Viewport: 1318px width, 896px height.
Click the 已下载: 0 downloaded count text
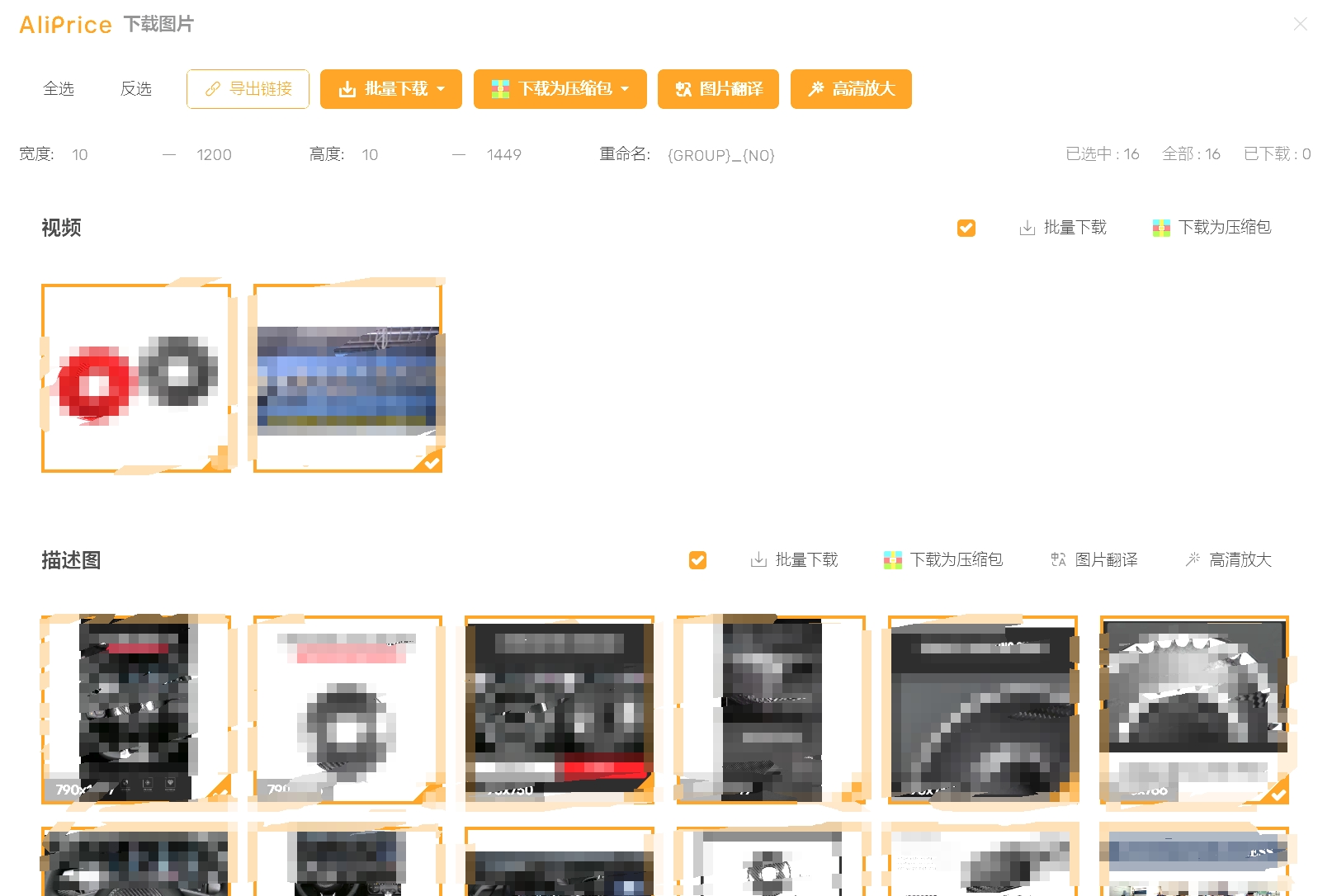(1277, 154)
